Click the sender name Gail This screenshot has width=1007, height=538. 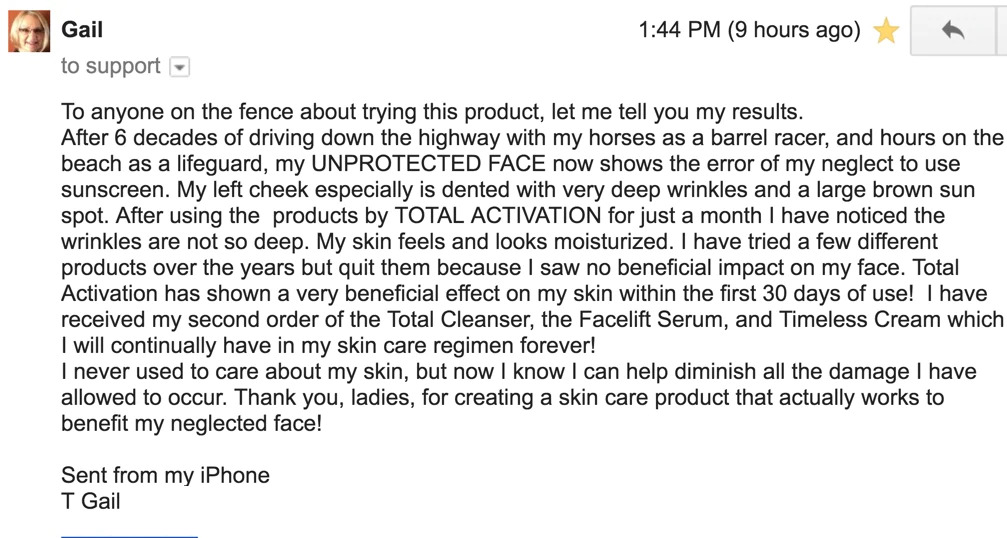(84, 30)
